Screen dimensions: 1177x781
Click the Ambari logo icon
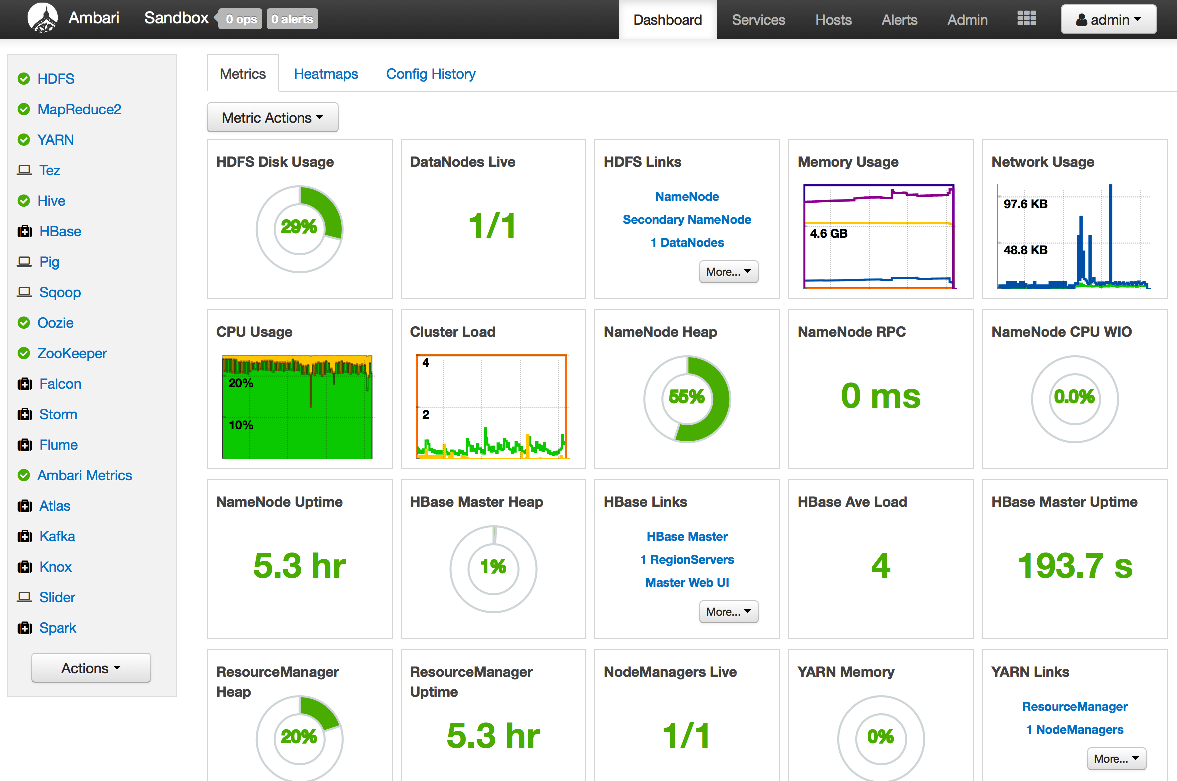43,18
